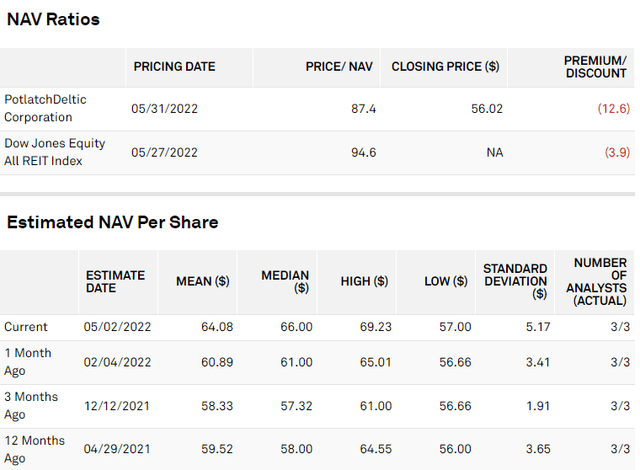640x470 pixels.
Task: Select the CLOSING PRICE ($) column header
Action: 445,67
